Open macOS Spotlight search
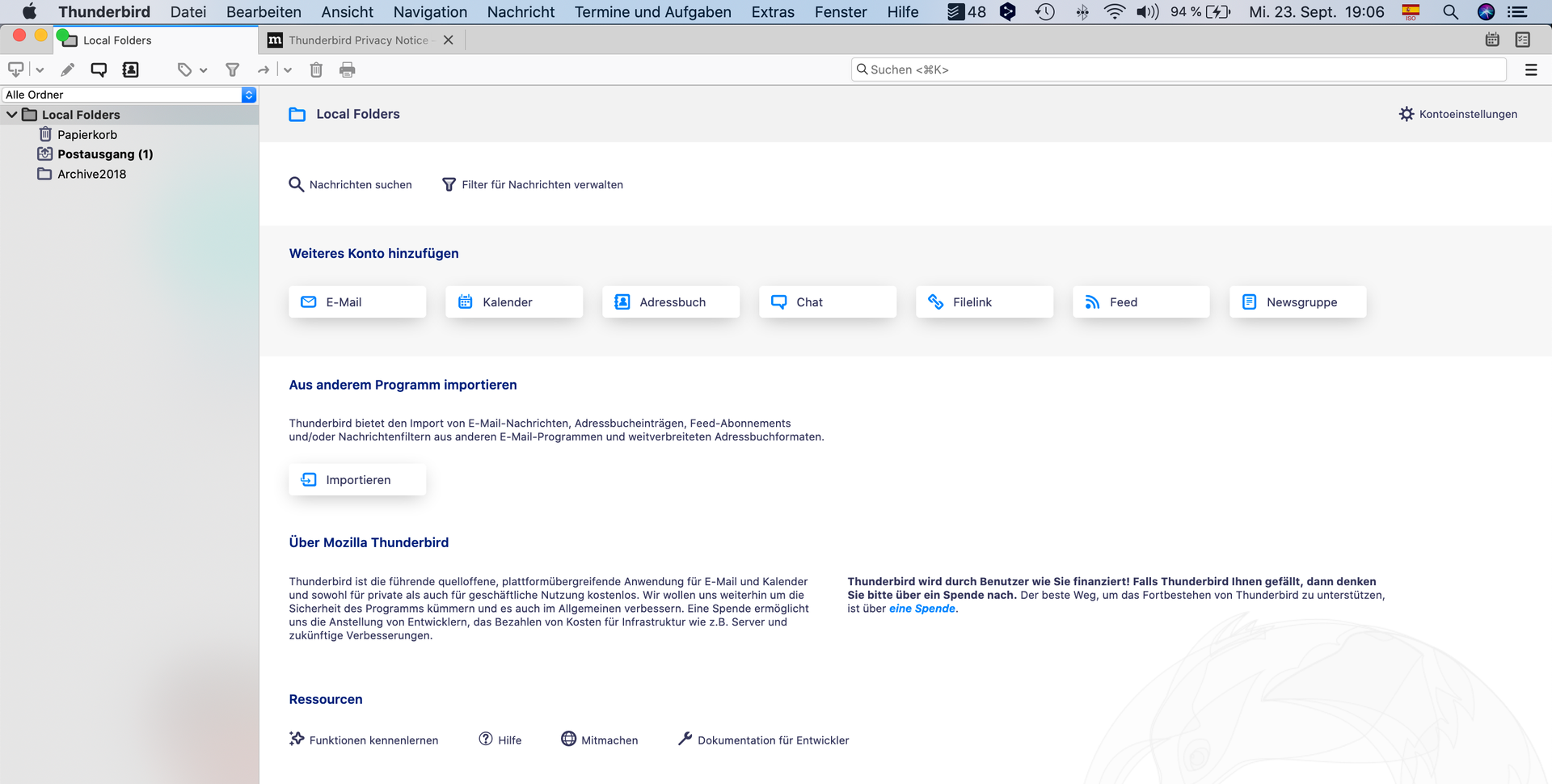 (x=1451, y=12)
